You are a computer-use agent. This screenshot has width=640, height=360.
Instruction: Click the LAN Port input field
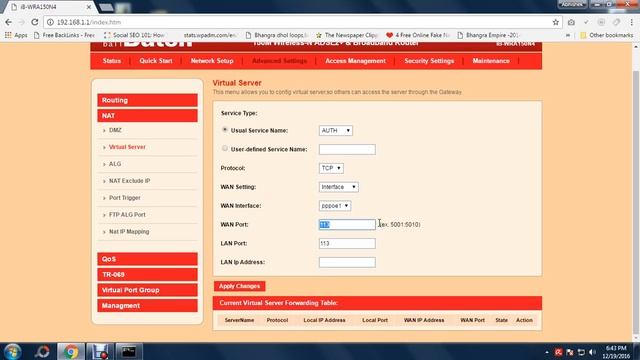point(347,243)
